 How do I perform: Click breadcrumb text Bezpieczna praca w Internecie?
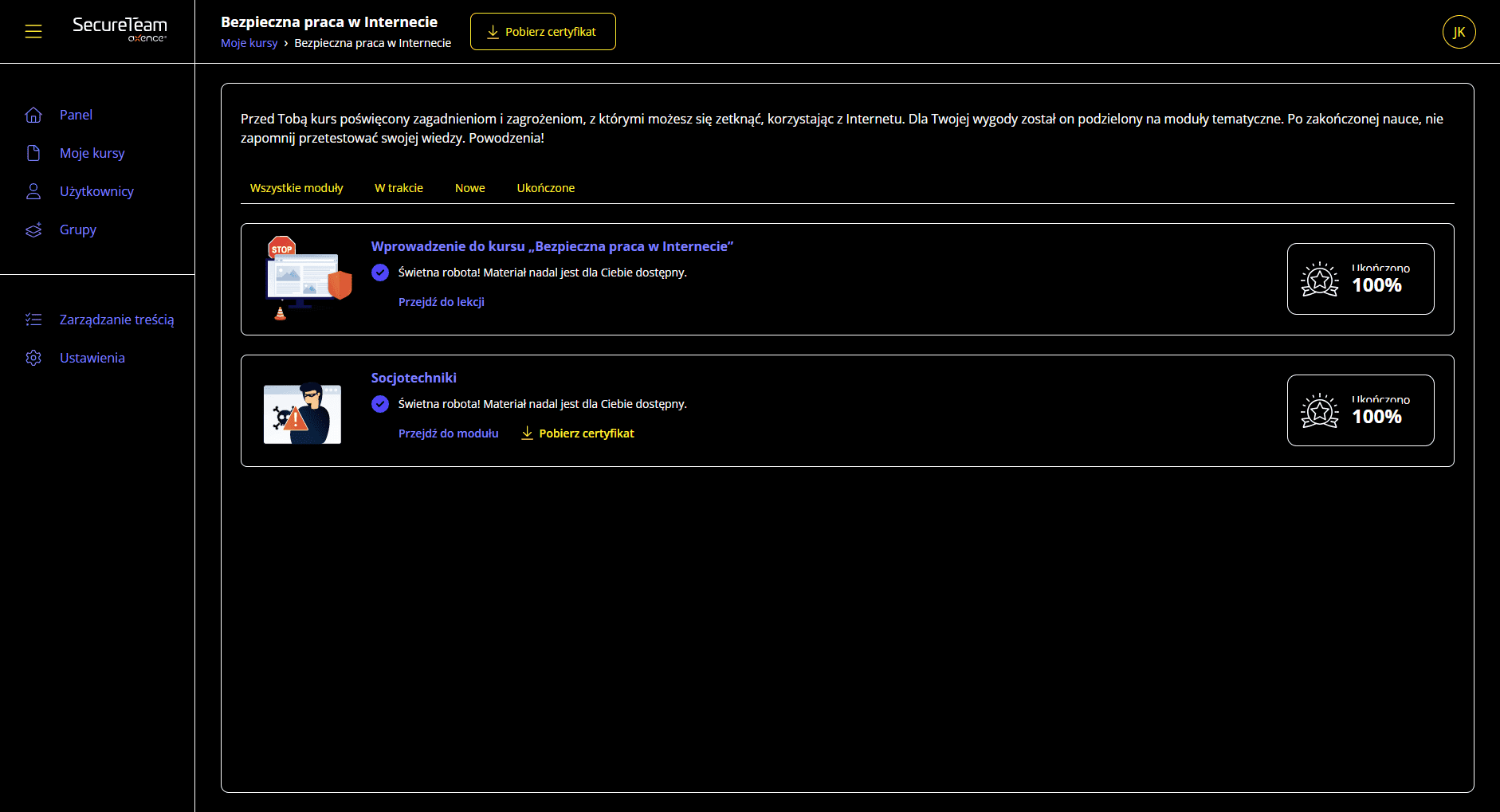pyautogui.click(x=372, y=43)
